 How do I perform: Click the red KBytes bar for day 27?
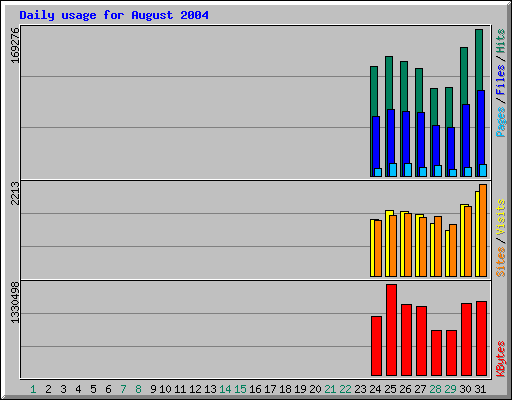[x=421, y=341]
